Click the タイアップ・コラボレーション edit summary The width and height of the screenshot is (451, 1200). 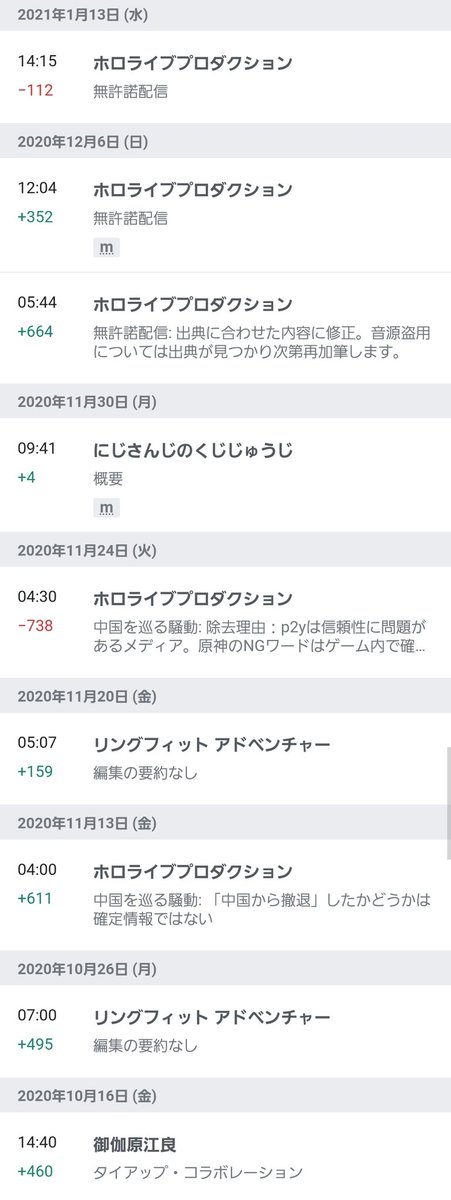(198, 1172)
